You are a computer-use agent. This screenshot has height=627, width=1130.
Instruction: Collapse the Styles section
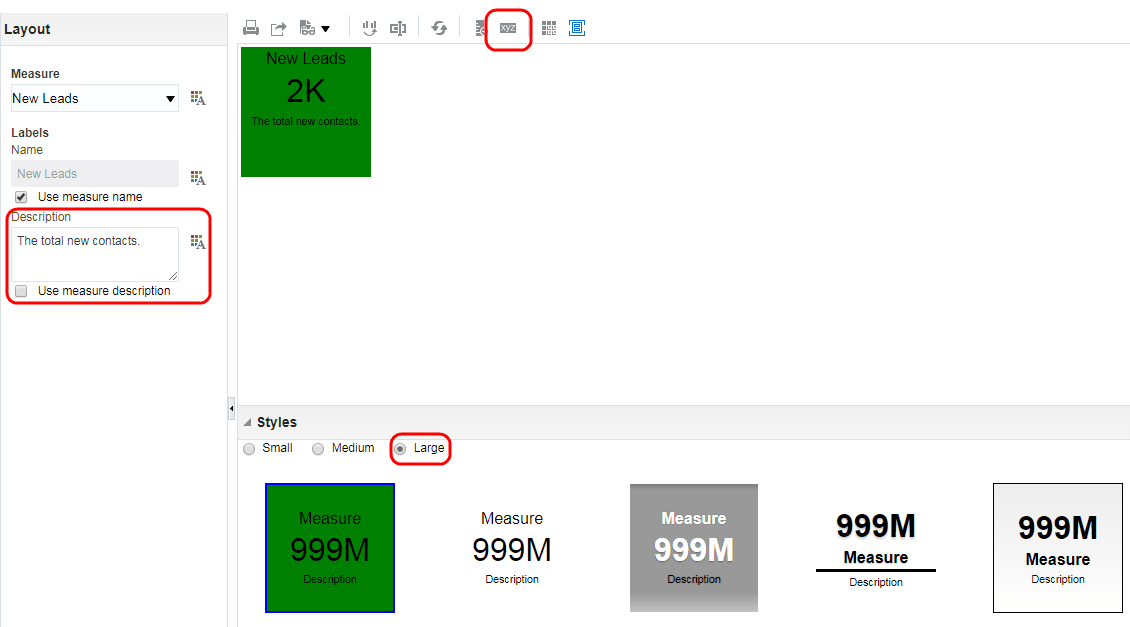247,421
